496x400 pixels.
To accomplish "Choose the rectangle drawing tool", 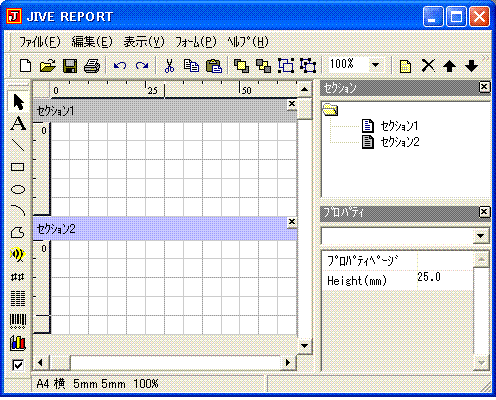I will click(18, 167).
